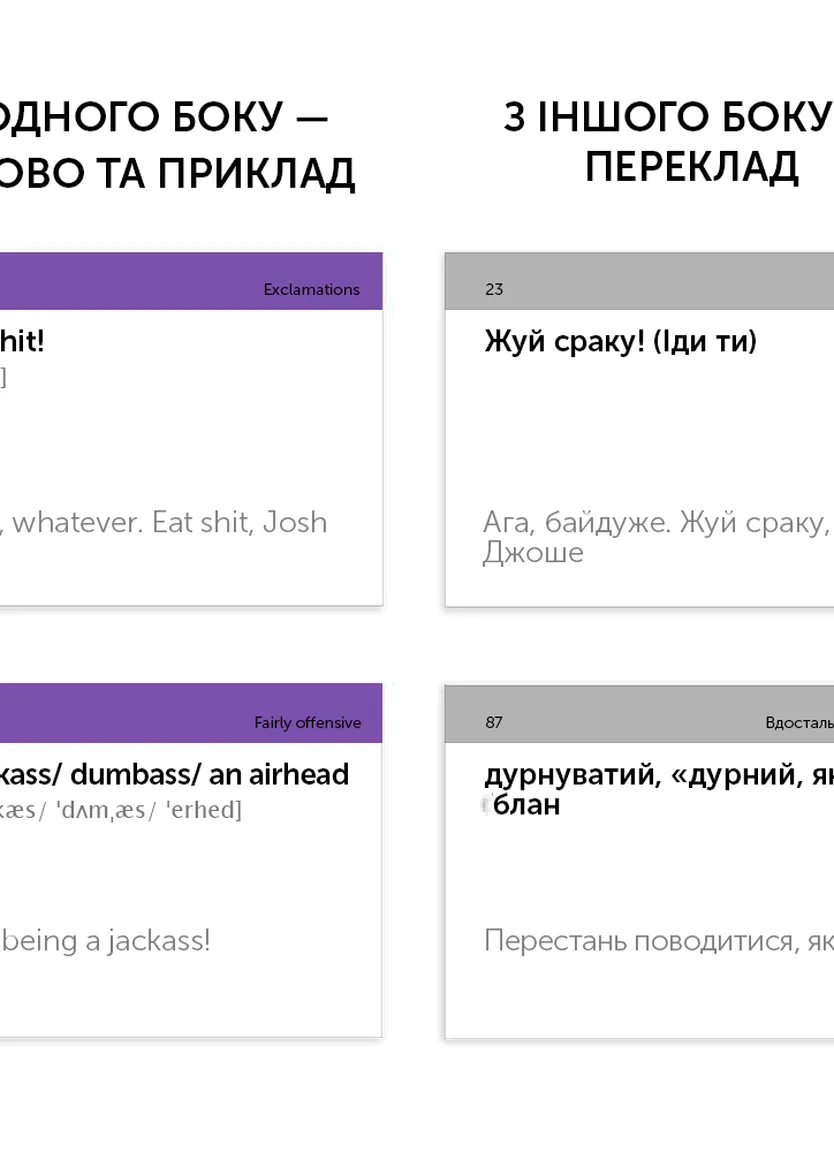Click the heading 'З ІНШОГО БОКУ'

[x=668, y=118]
